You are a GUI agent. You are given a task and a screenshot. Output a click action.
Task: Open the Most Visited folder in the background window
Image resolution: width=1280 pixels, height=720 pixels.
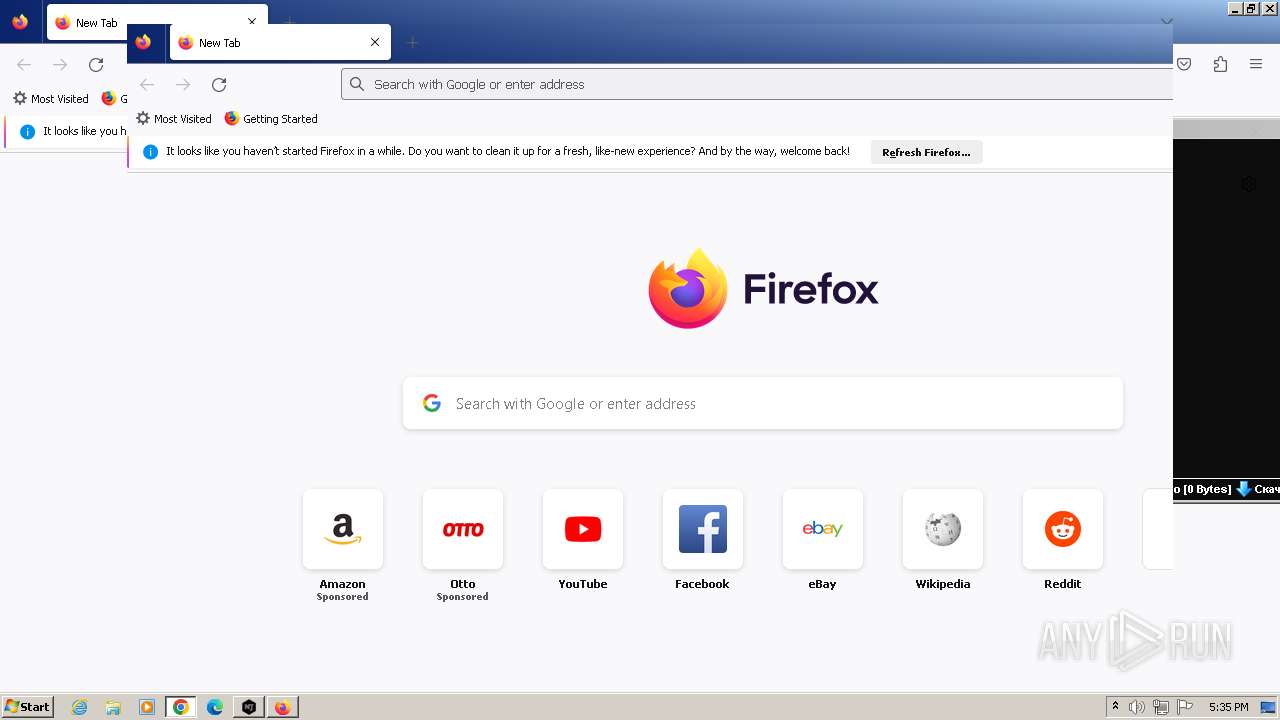point(51,98)
